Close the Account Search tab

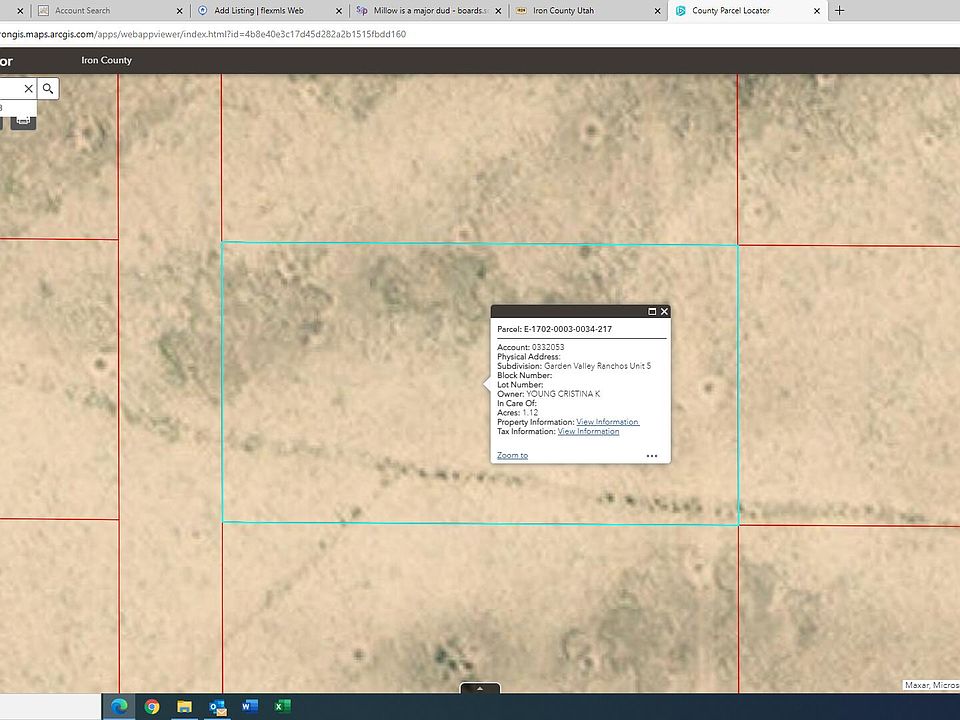(179, 11)
